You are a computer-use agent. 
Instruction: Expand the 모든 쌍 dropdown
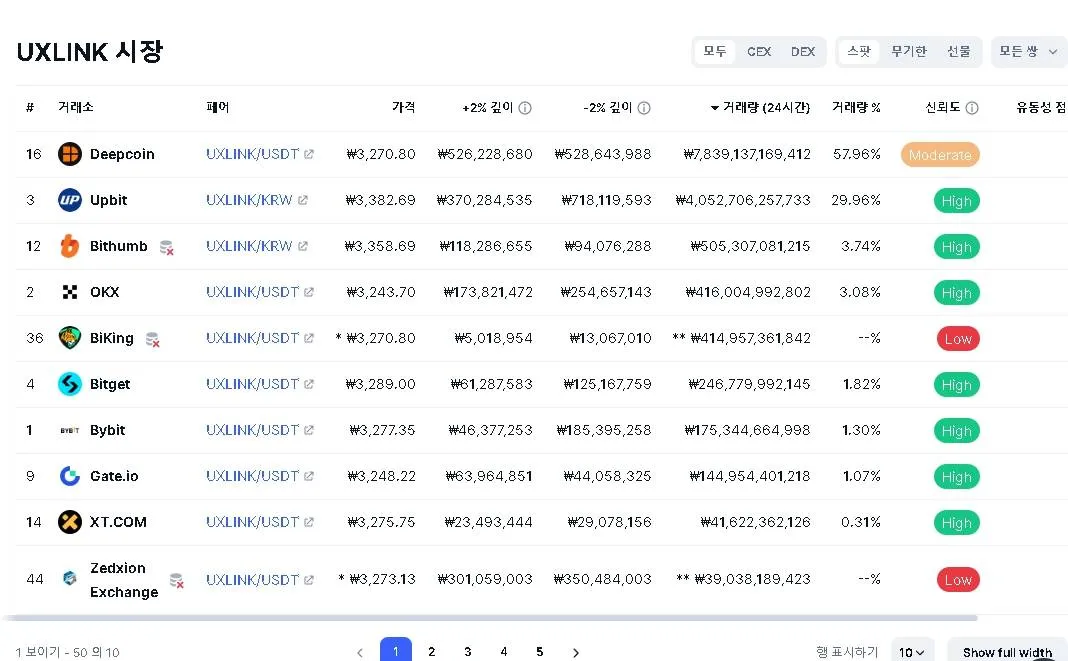pos(1028,52)
